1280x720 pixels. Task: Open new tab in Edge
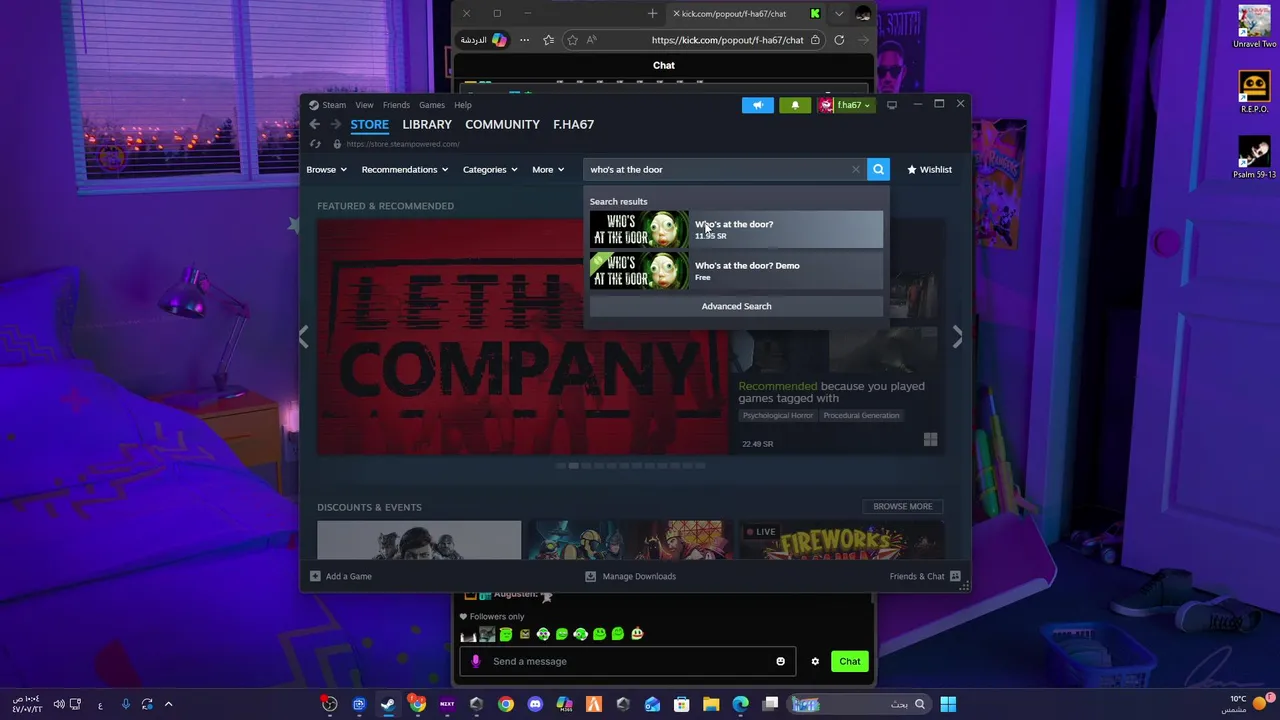(x=652, y=14)
